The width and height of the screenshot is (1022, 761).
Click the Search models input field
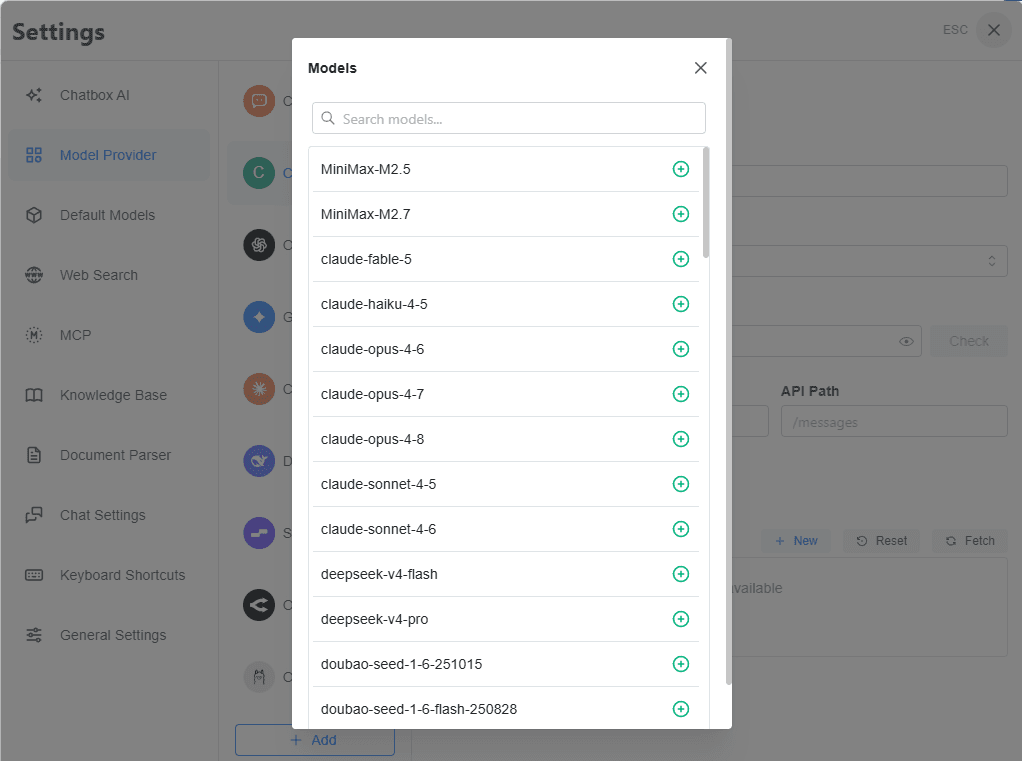tap(508, 119)
